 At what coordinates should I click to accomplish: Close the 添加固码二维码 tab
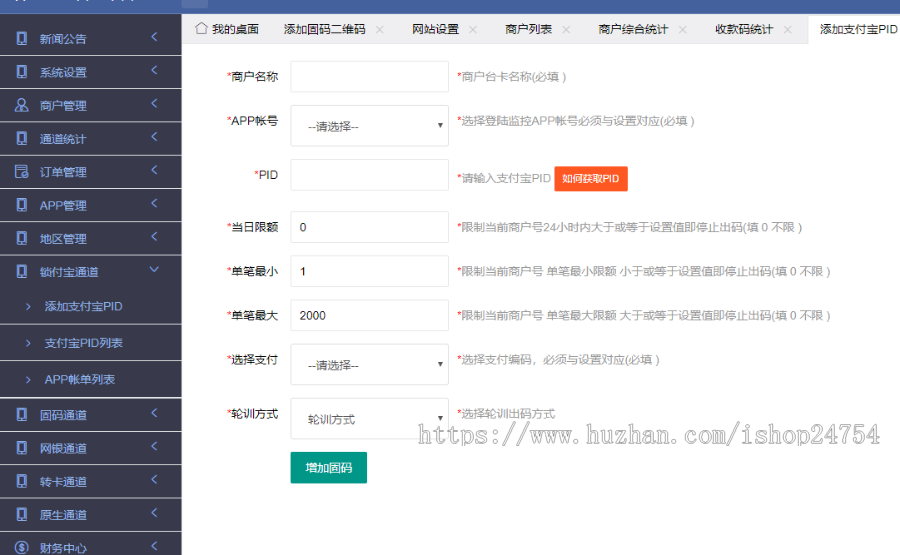[379, 29]
